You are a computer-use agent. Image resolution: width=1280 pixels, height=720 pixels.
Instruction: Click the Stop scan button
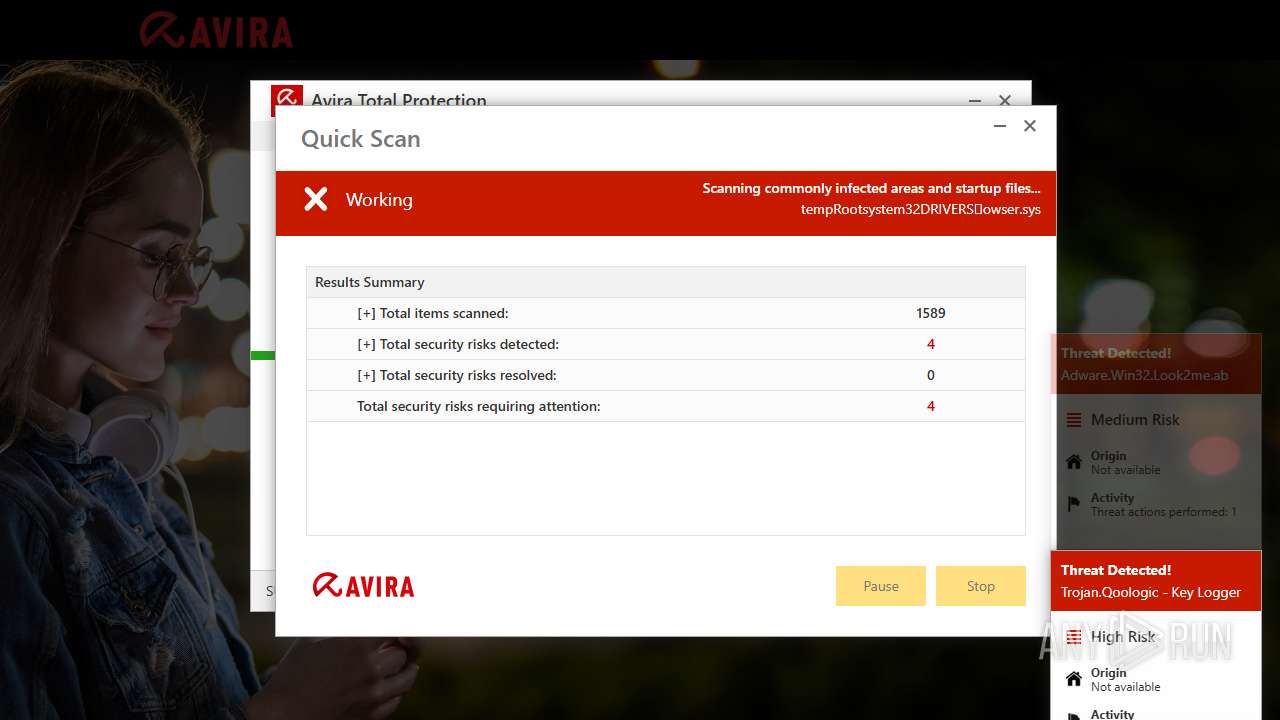click(981, 586)
